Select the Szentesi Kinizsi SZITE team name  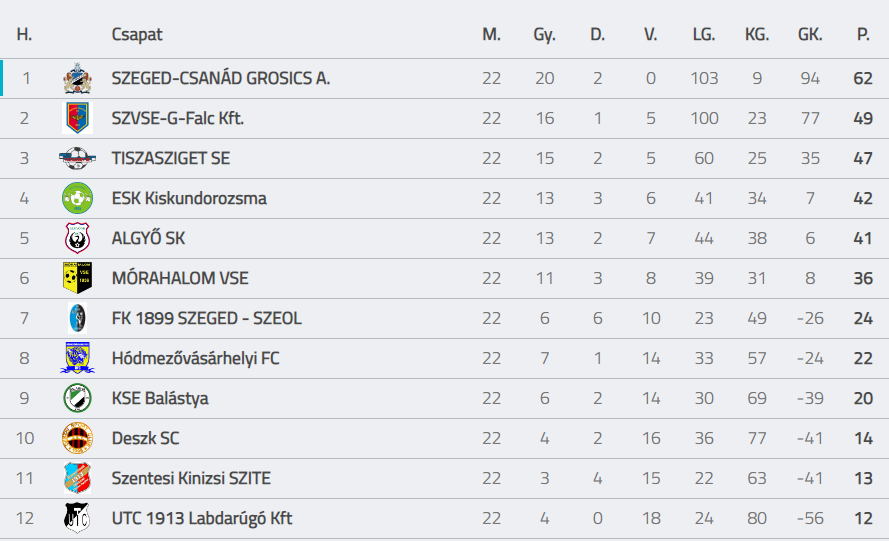coord(191,478)
